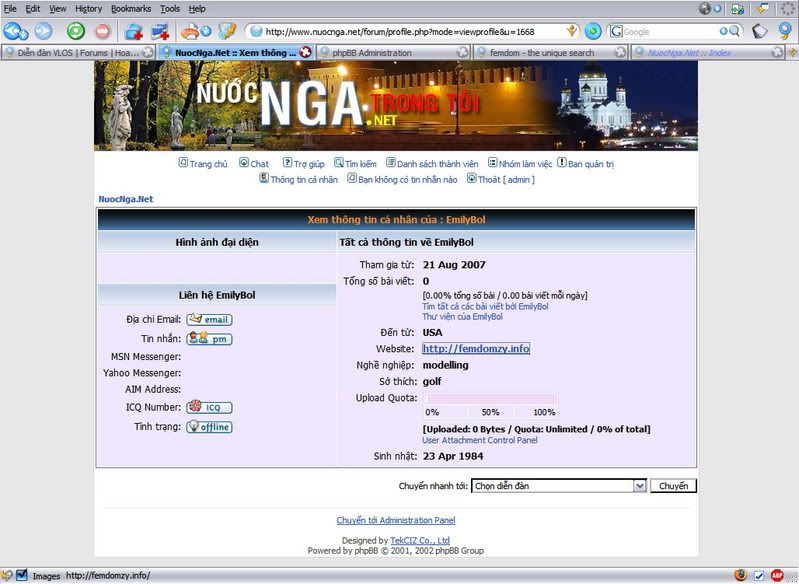
Task: Expand the Google search engine dropdown
Action: (x=618, y=32)
